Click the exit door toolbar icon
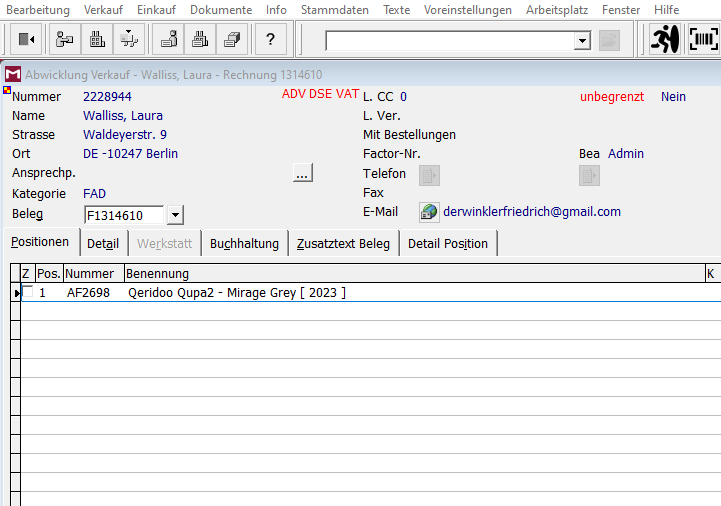The width and height of the screenshot is (721, 506). 26,40
